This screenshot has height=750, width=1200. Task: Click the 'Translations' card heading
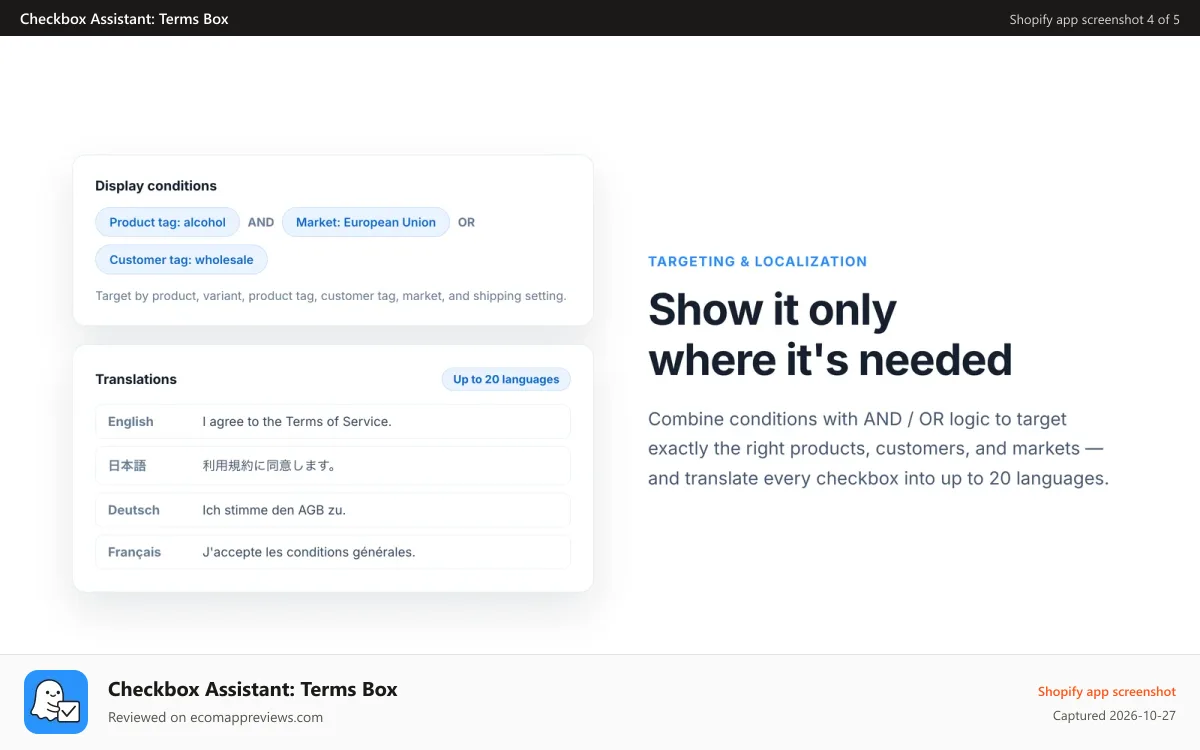(136, 379)
